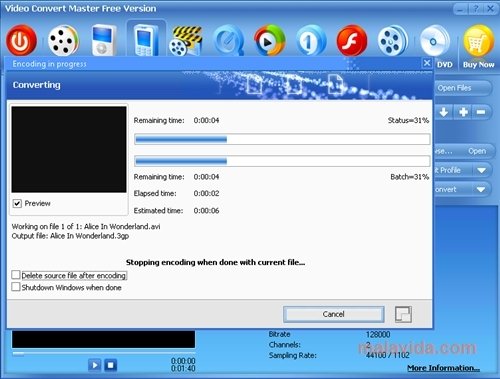This screenshot has width=500, height=379.
Task: Play the video in main window
Action: tap(94, 365)
